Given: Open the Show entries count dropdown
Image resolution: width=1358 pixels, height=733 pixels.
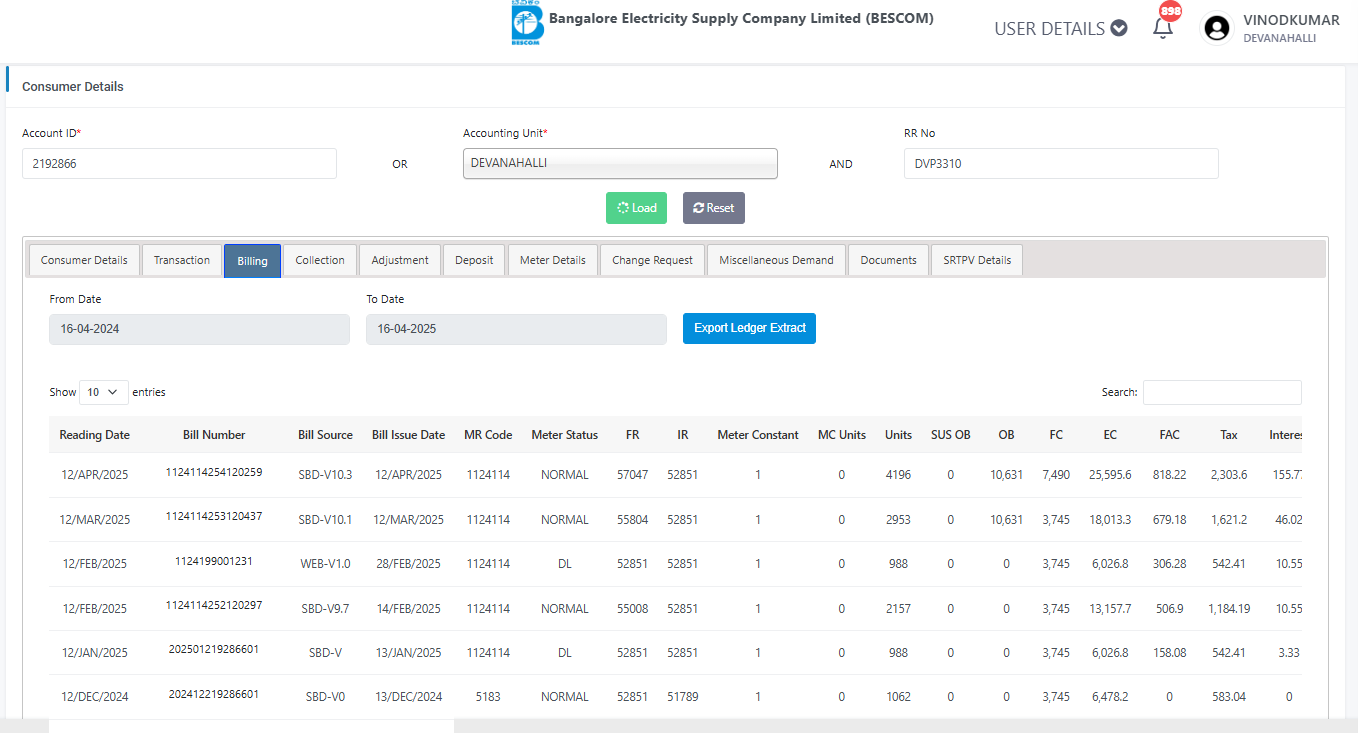Looking at the screenshot, I should [x=104, y=392].
